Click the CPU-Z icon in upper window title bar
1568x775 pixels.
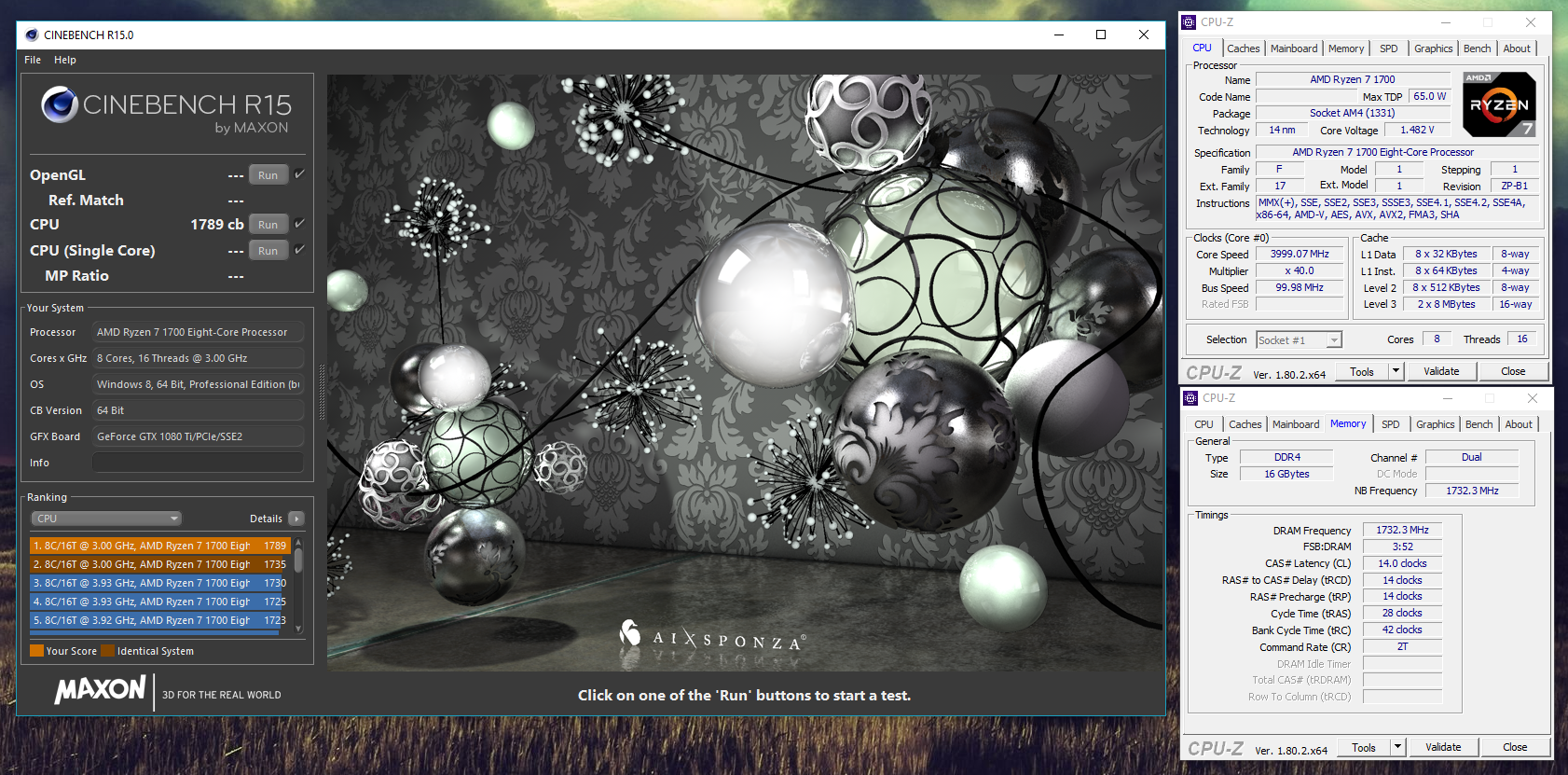(1189, 22)
